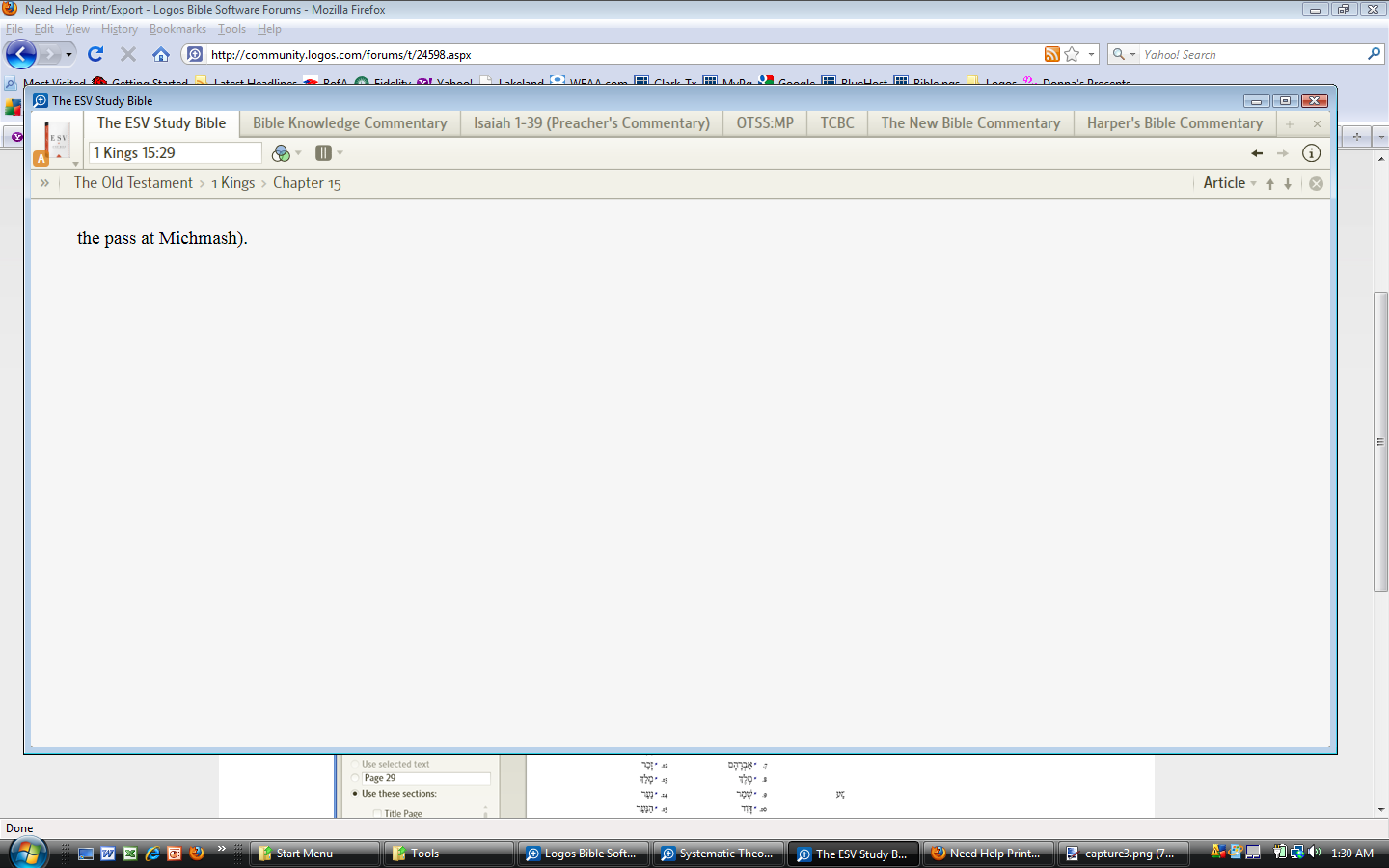This screenshot has width=1389, height=868.
Task: Bookmark this page with the star icon
Action: pyautogui.click(x=1072, y=54)
